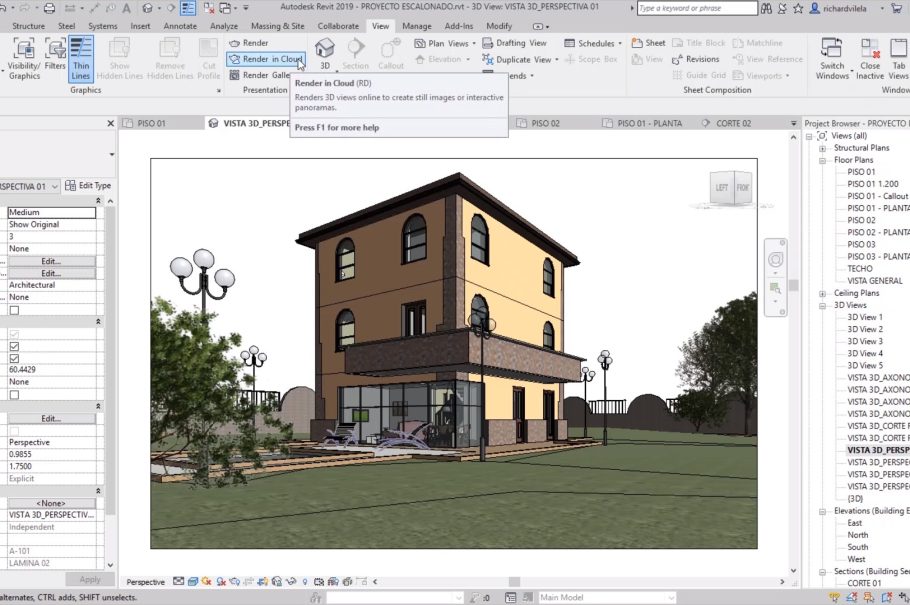Select 3D View 3 in browser

pyautogui.click(x=865, y=341)
